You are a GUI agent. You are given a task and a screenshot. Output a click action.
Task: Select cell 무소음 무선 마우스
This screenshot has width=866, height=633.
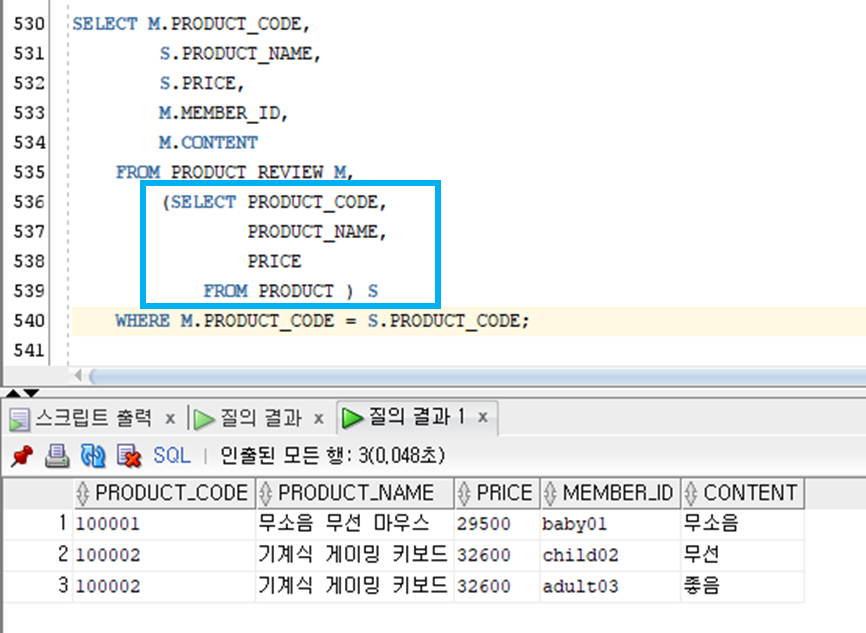[355, 524]
